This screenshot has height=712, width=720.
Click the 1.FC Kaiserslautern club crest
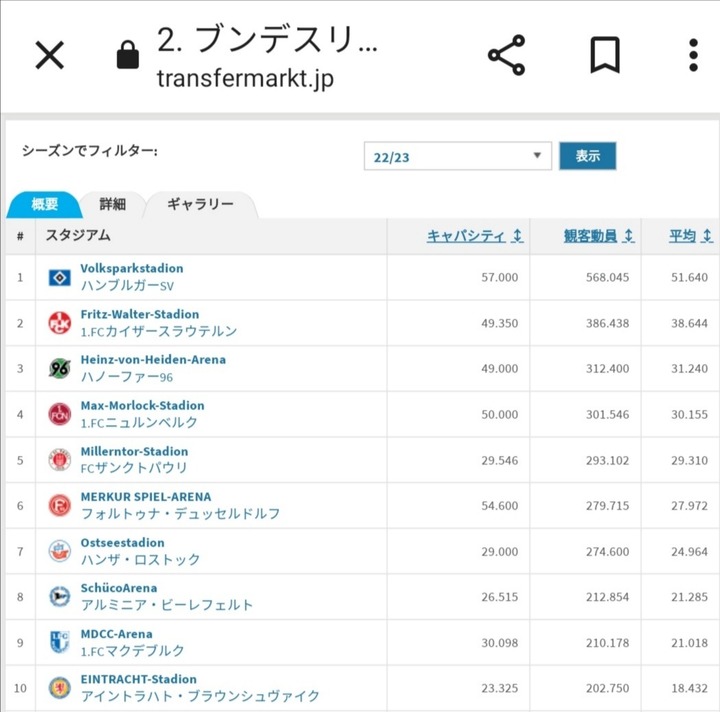[x=60, y=323]
